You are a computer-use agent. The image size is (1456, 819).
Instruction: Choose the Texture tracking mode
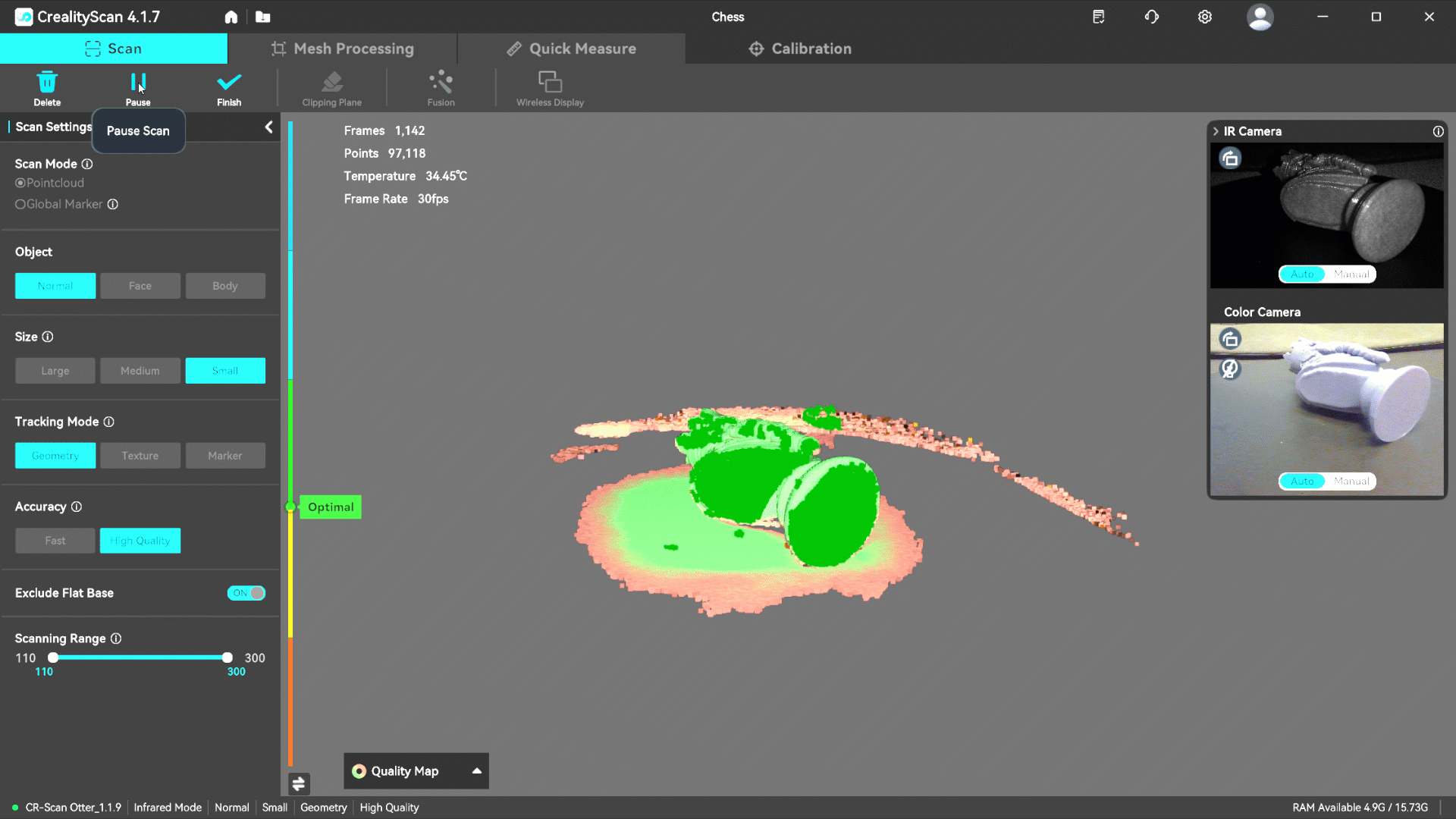point(140,456)
